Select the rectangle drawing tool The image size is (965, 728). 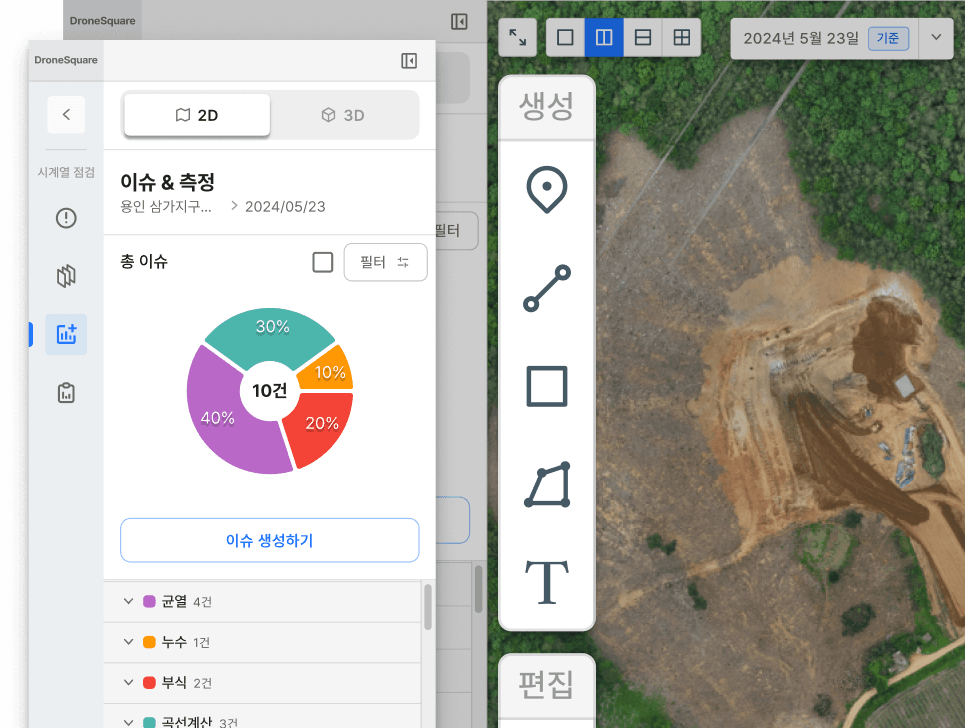point(546,386)
